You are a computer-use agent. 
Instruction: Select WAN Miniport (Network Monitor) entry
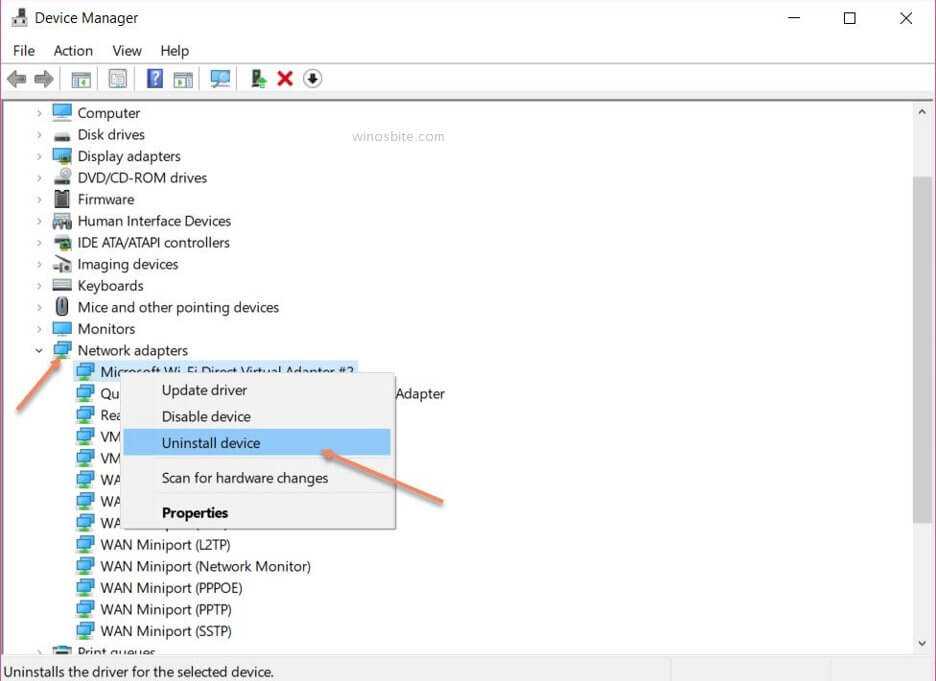coord(205,566)
